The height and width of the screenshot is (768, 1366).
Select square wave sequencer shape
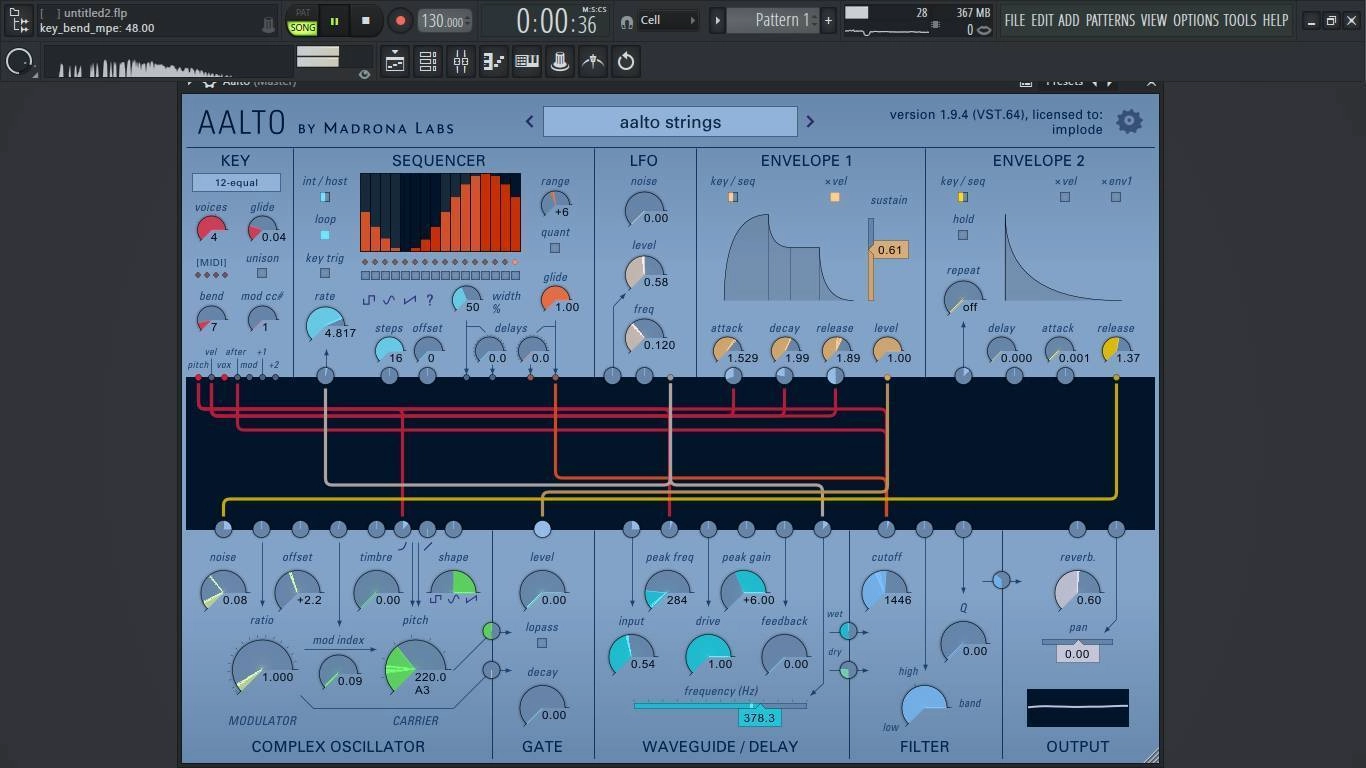coord(369,299)
